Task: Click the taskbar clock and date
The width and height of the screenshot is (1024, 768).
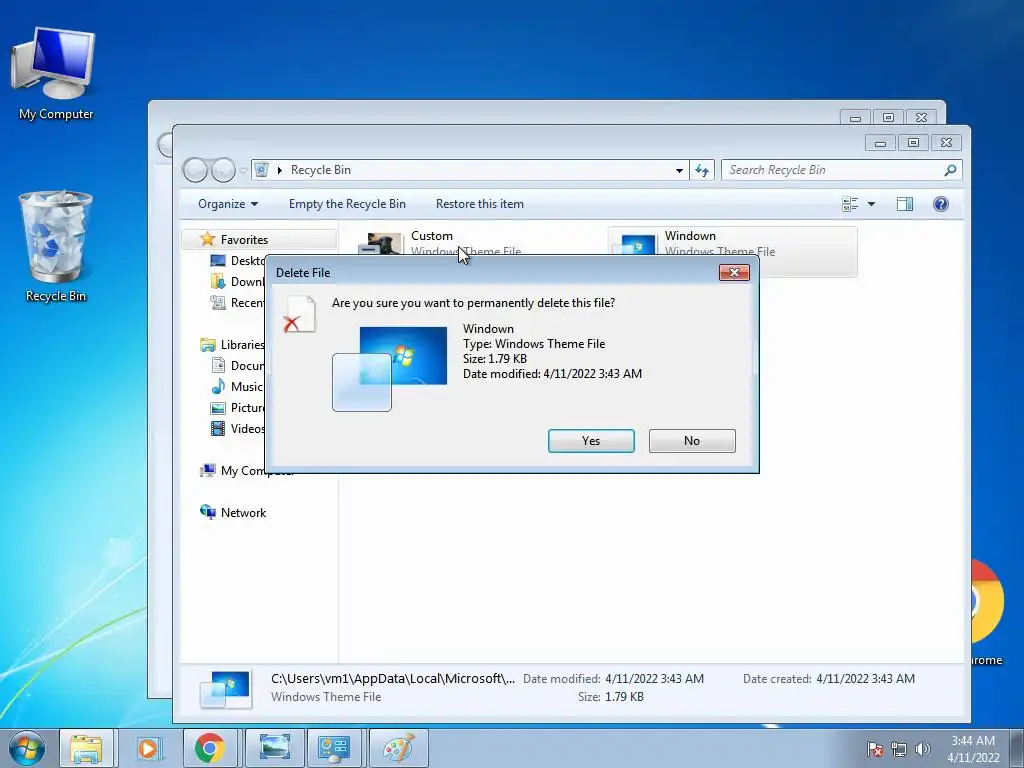Action: coord(973,749)
